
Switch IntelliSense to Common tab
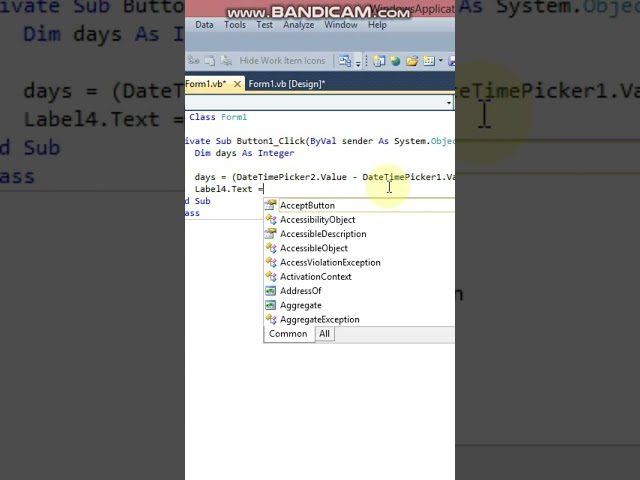(288, 334)
